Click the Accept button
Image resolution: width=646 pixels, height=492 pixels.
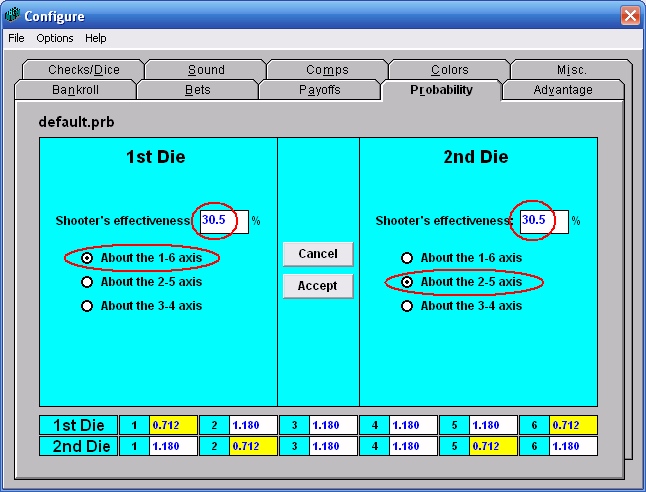pyautogui.click(x=317, y=286)
